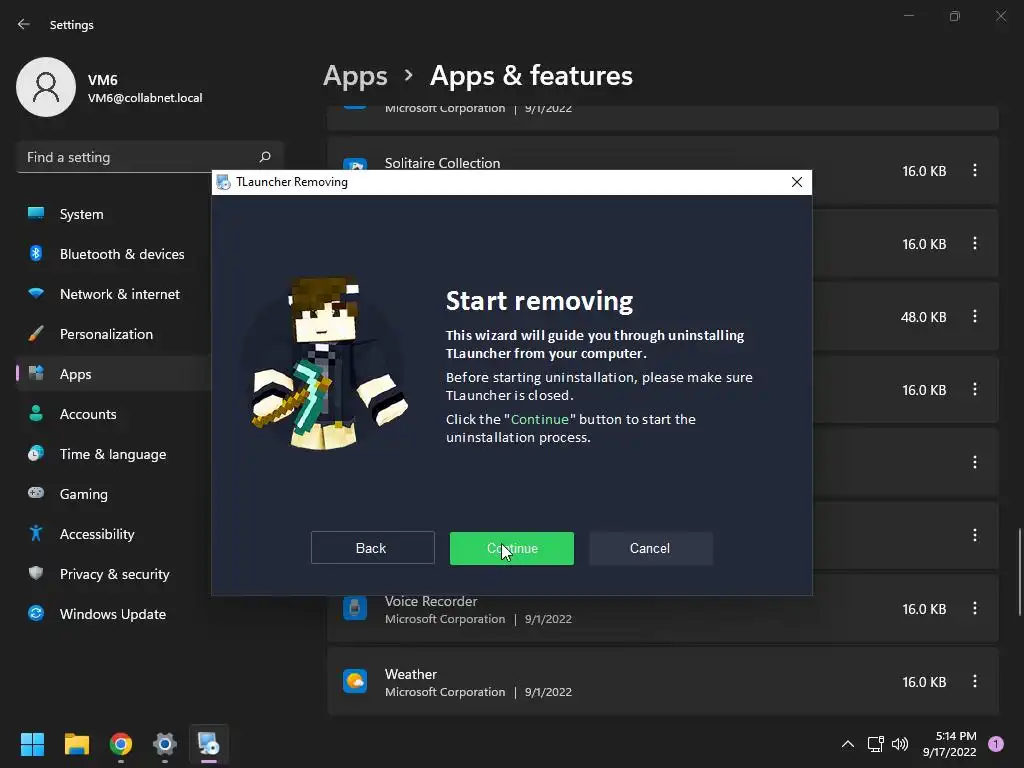Click the Gaming controller icon
This screenshot has height=768, width=1024.
click(x=36, y=493)
